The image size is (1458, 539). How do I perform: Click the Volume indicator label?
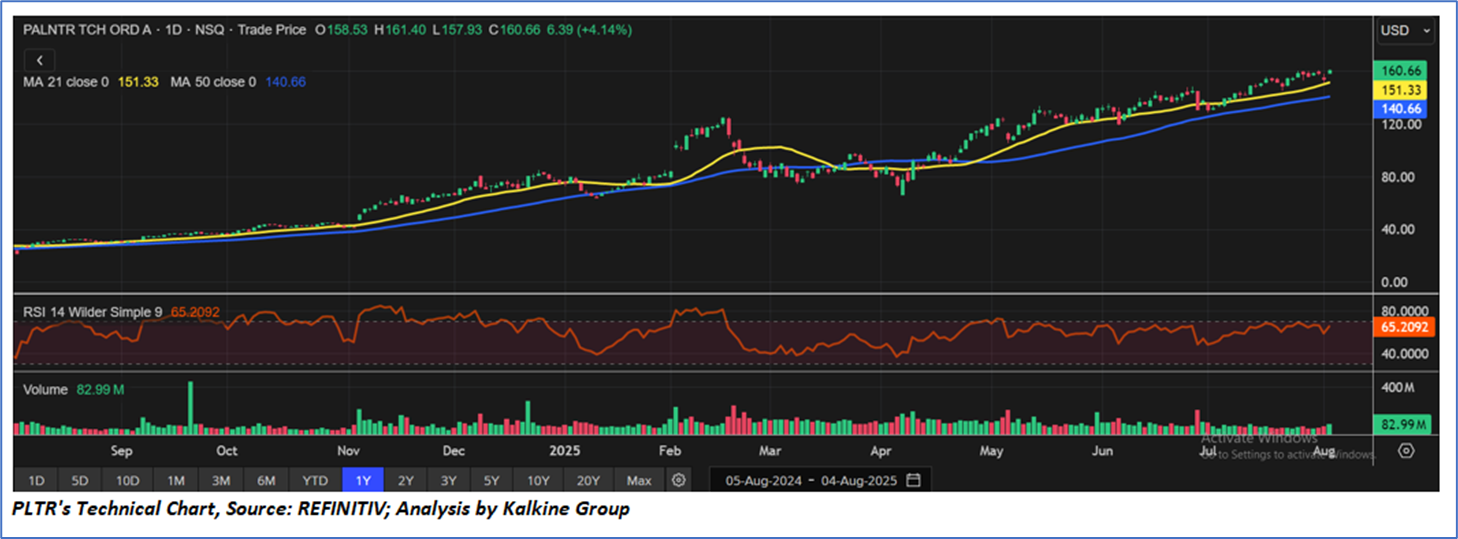click(x=45, y=390)
